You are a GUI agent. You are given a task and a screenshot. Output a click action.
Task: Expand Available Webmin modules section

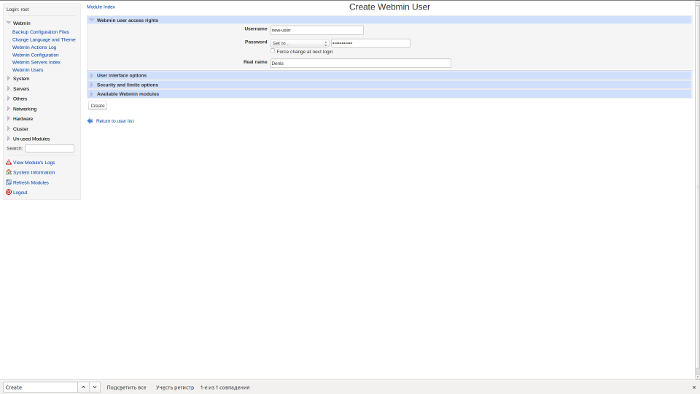pos(128,94)
